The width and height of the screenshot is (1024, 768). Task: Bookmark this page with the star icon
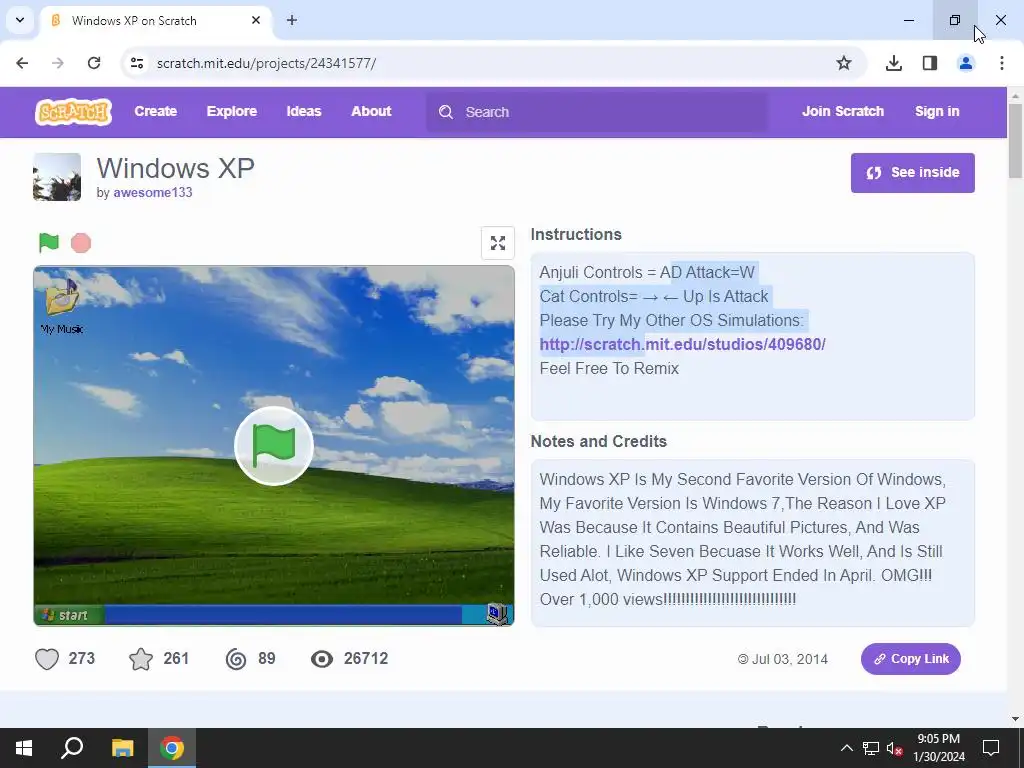(x=844, y=63)
